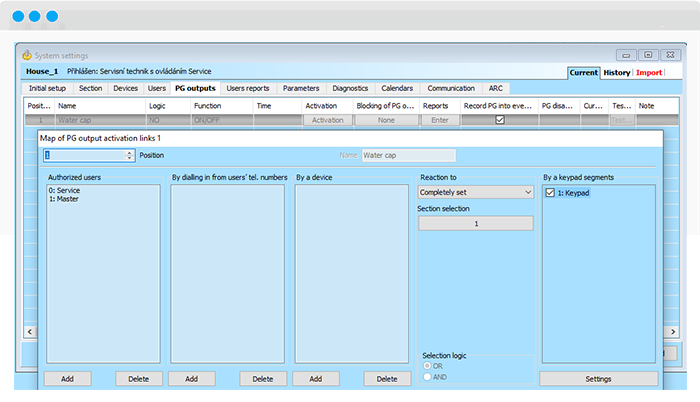
Task: Select the AND selection logic radio
Action: click(x=428, y=376)
